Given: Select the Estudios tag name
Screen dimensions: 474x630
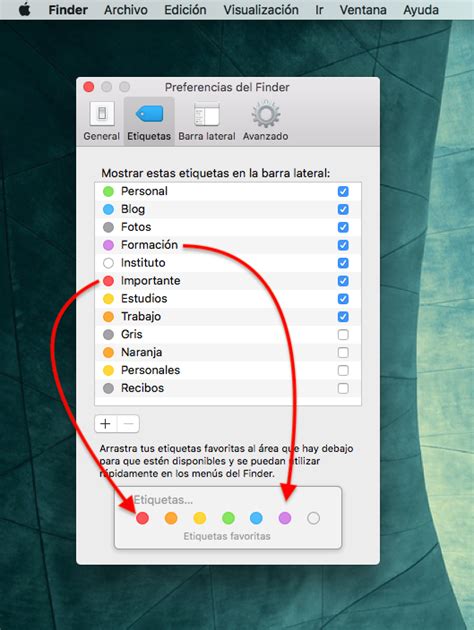Looking at the screenshot, I should click(144, 299).
